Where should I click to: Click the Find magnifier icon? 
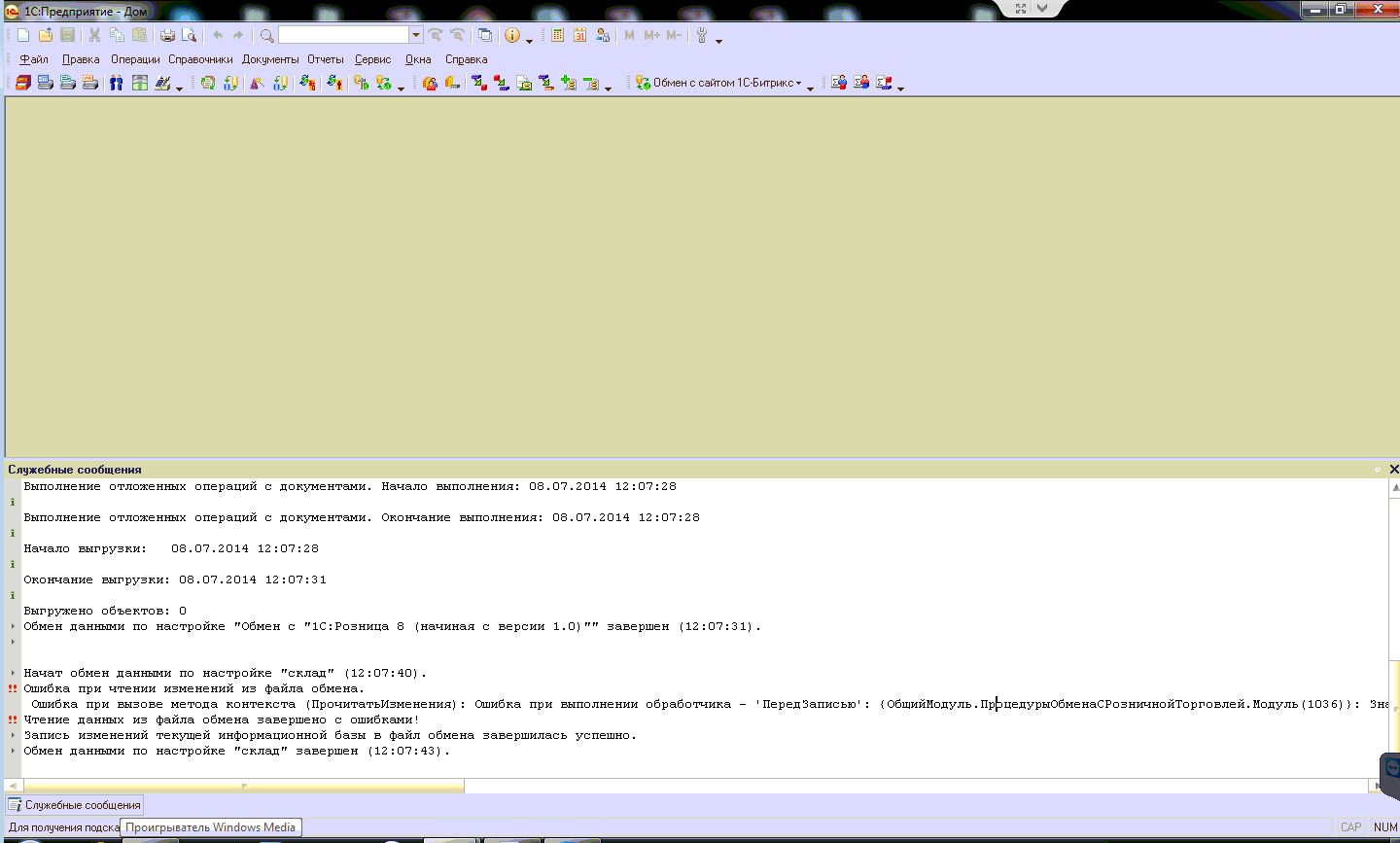pyautogui.click(x=266, y=35)
